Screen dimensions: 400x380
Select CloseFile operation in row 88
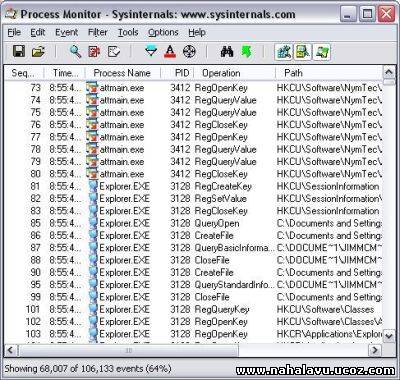click(x=212, y=261)
